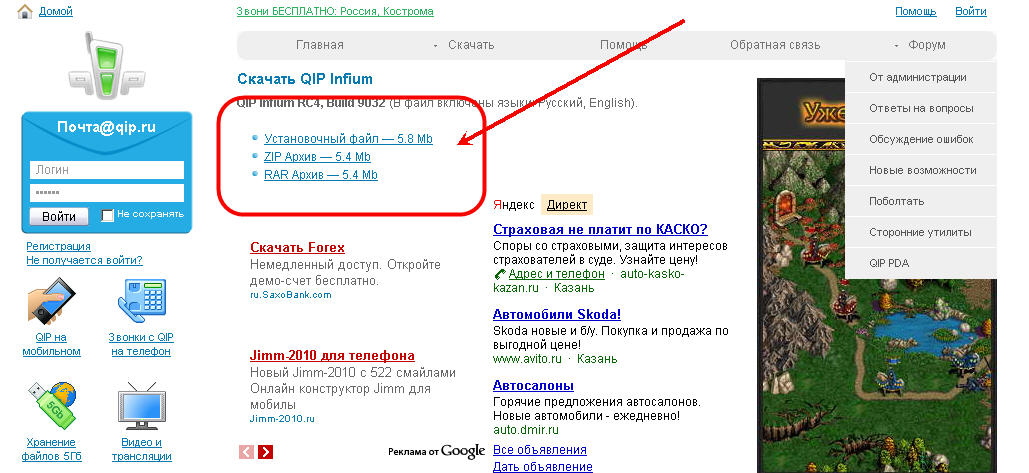
Task: Open Хранение файлов 5Гб link
Action: click(x=52, y=449)
